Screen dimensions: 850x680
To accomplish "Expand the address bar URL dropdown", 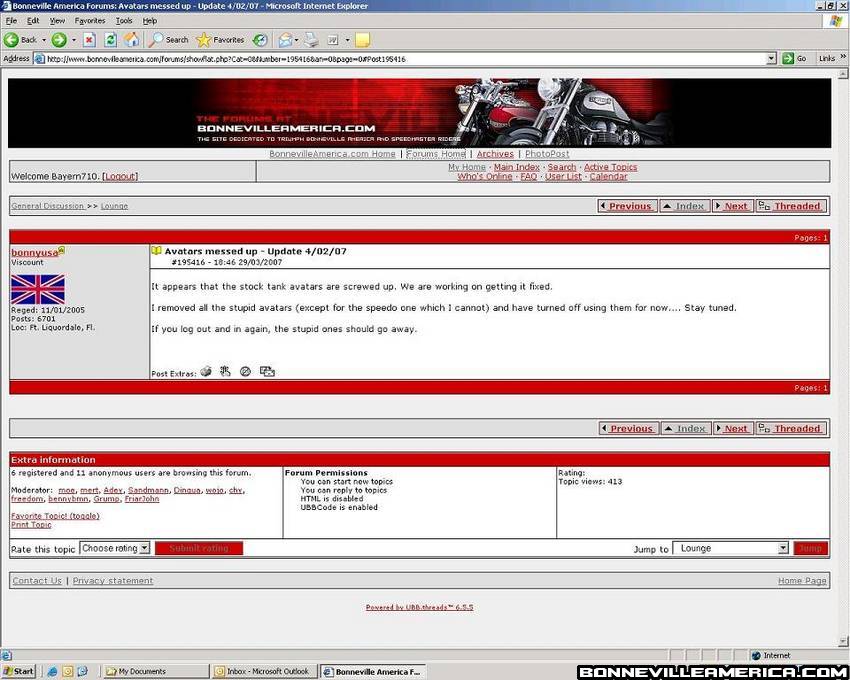I will [772, 59].
